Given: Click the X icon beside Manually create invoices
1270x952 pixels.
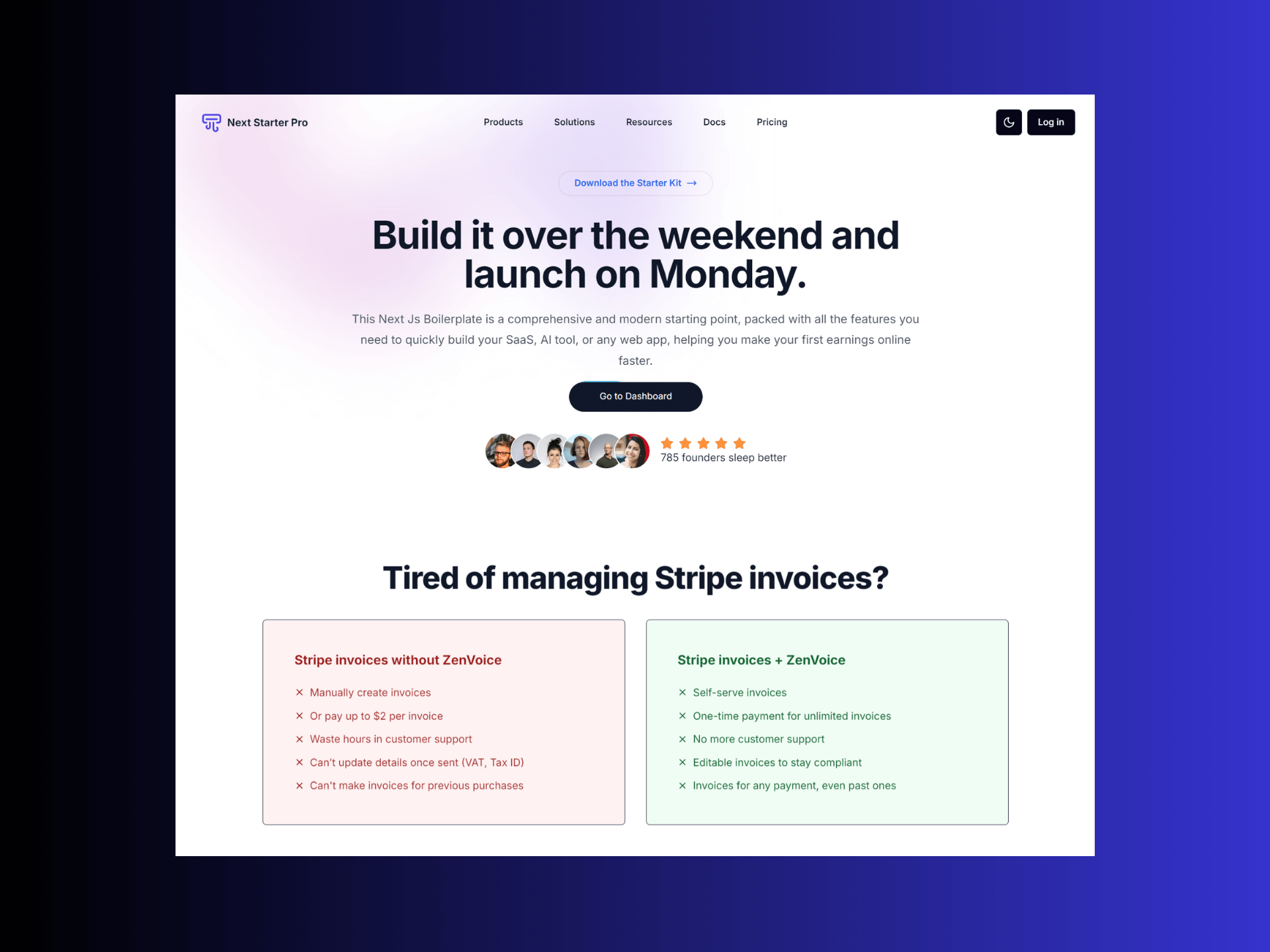Looking at the screenshot, I should pos(299,692).
